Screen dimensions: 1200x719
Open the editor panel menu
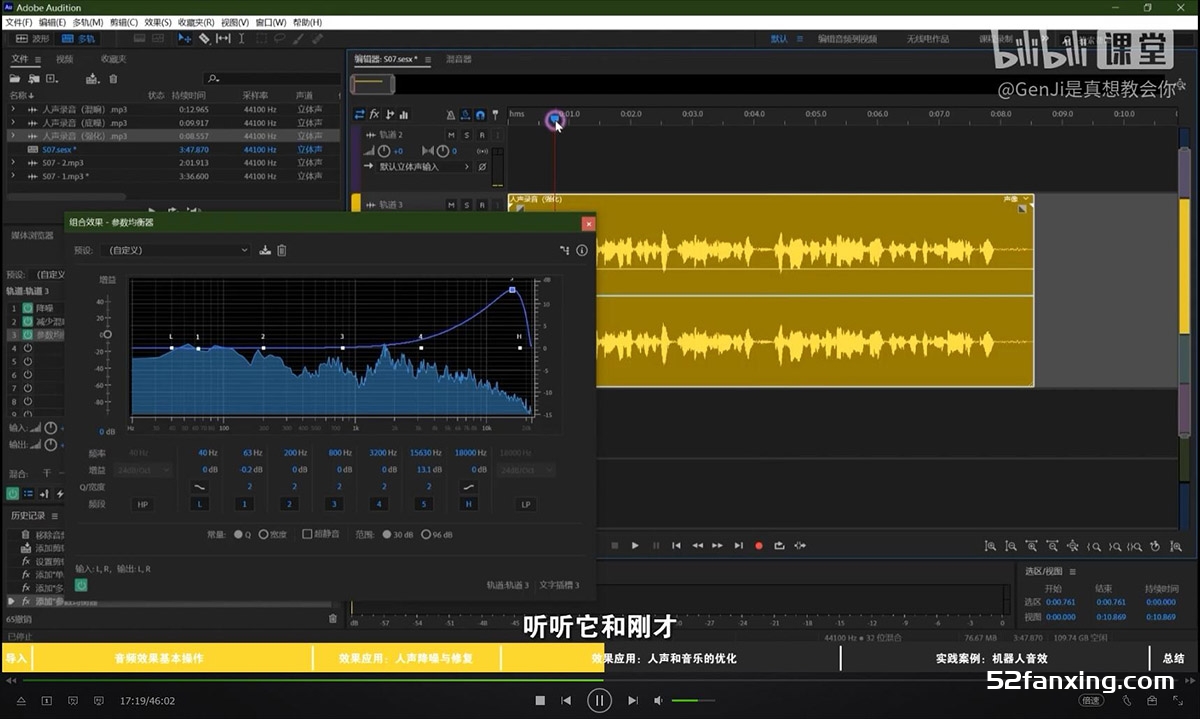click(x=428, y=60)
